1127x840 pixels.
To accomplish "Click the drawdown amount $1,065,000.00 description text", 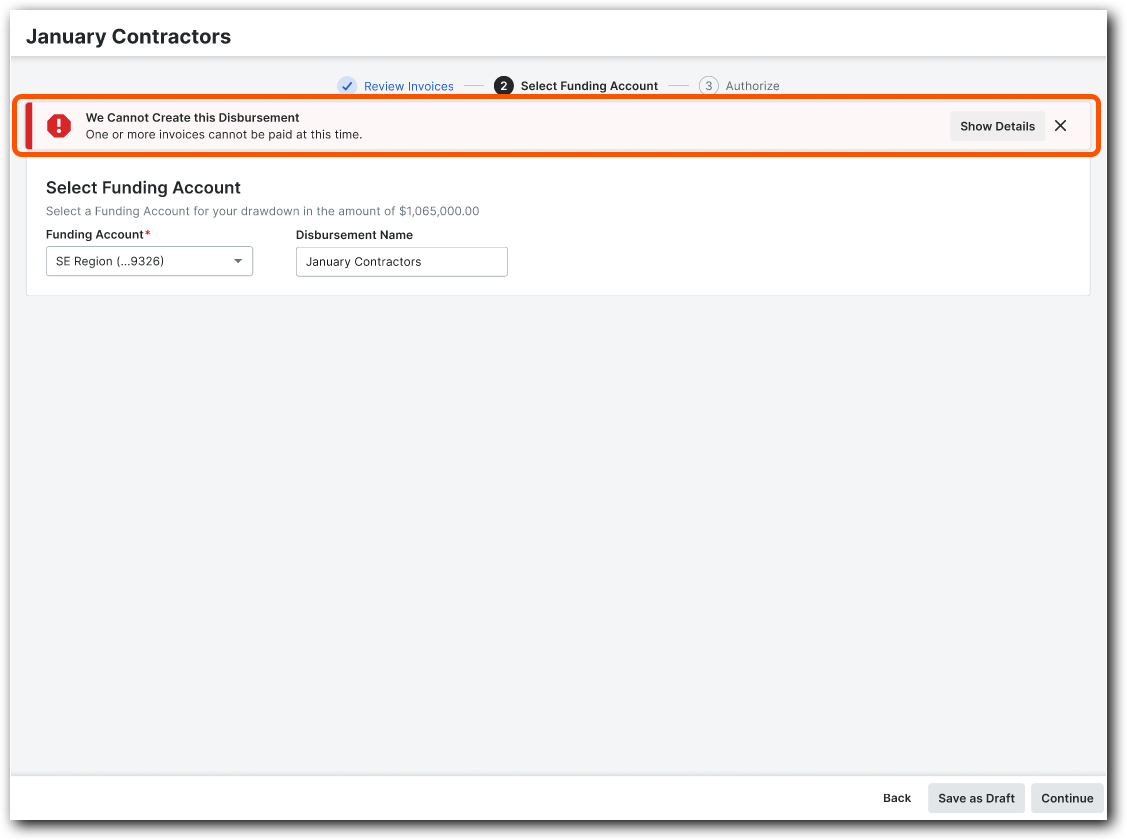I will click(262, 211).
